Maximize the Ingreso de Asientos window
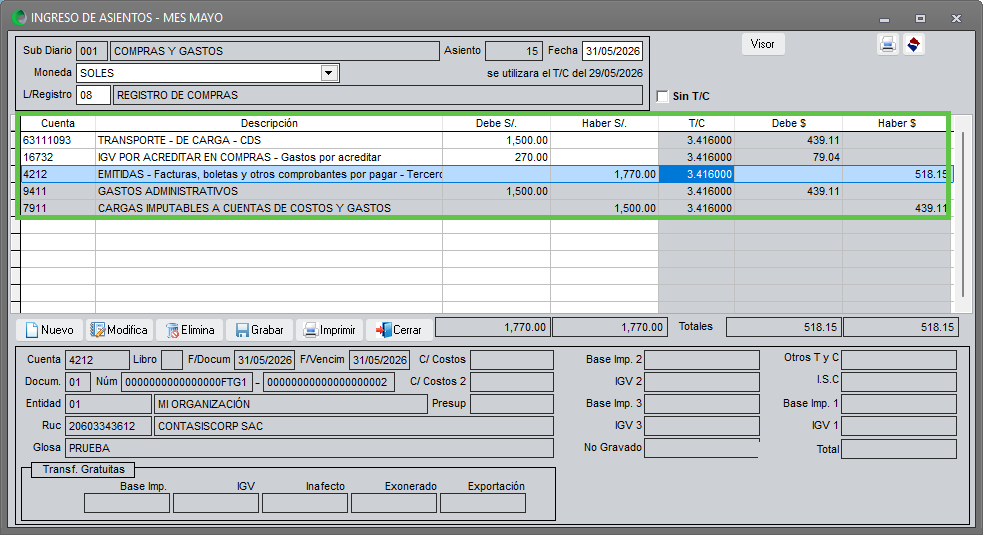The image size is (983, 535). 920,19
